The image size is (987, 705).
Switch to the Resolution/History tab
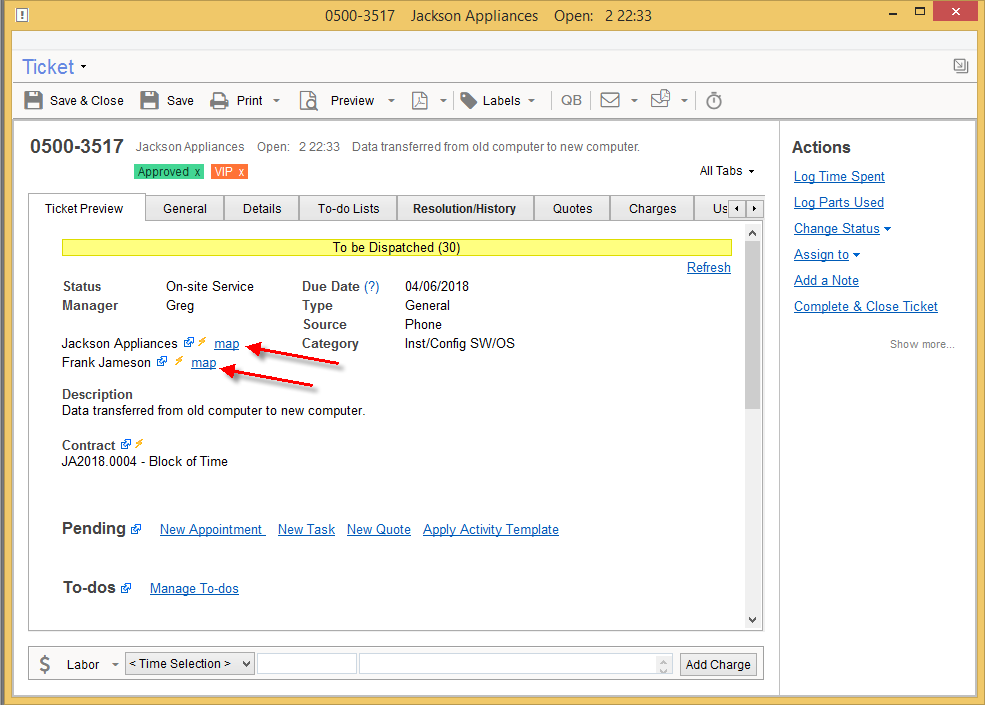coord(464,209)
